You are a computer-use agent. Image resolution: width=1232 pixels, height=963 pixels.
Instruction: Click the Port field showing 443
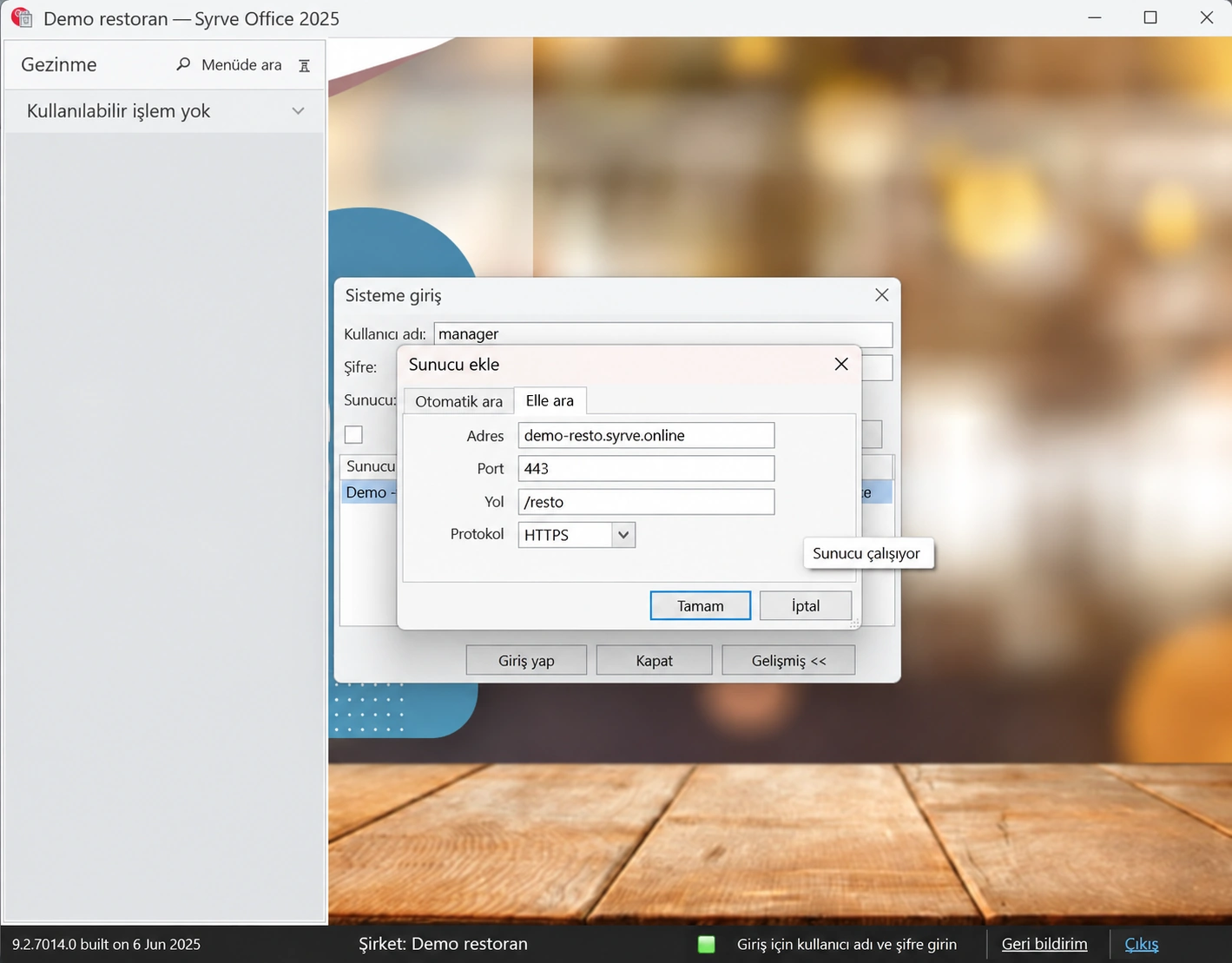pyautogui.click(x=646, y=469)
